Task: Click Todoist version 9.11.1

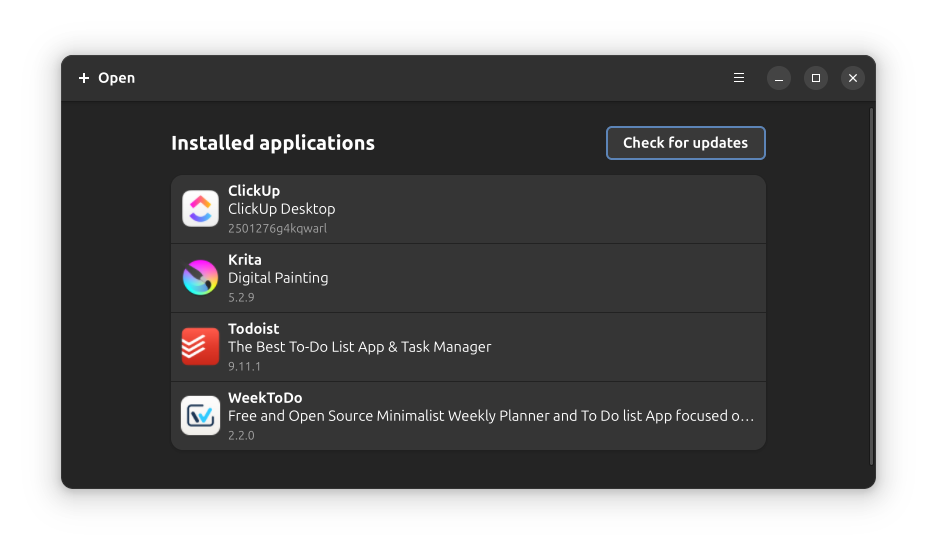Action: point(244,366)
